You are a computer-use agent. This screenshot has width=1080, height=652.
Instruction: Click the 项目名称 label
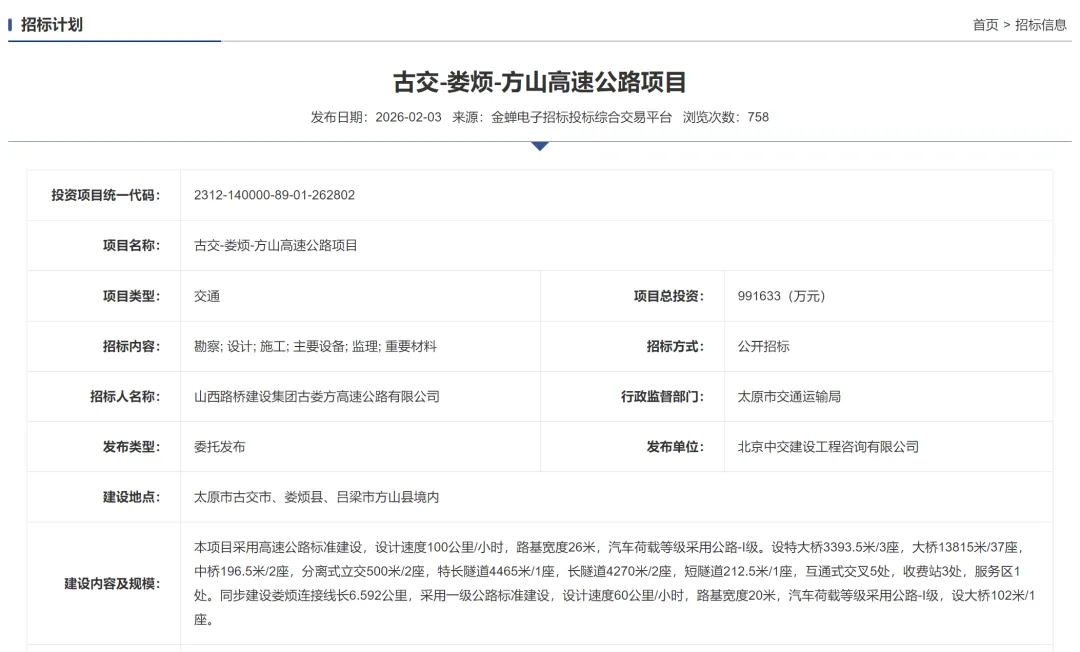132,245
